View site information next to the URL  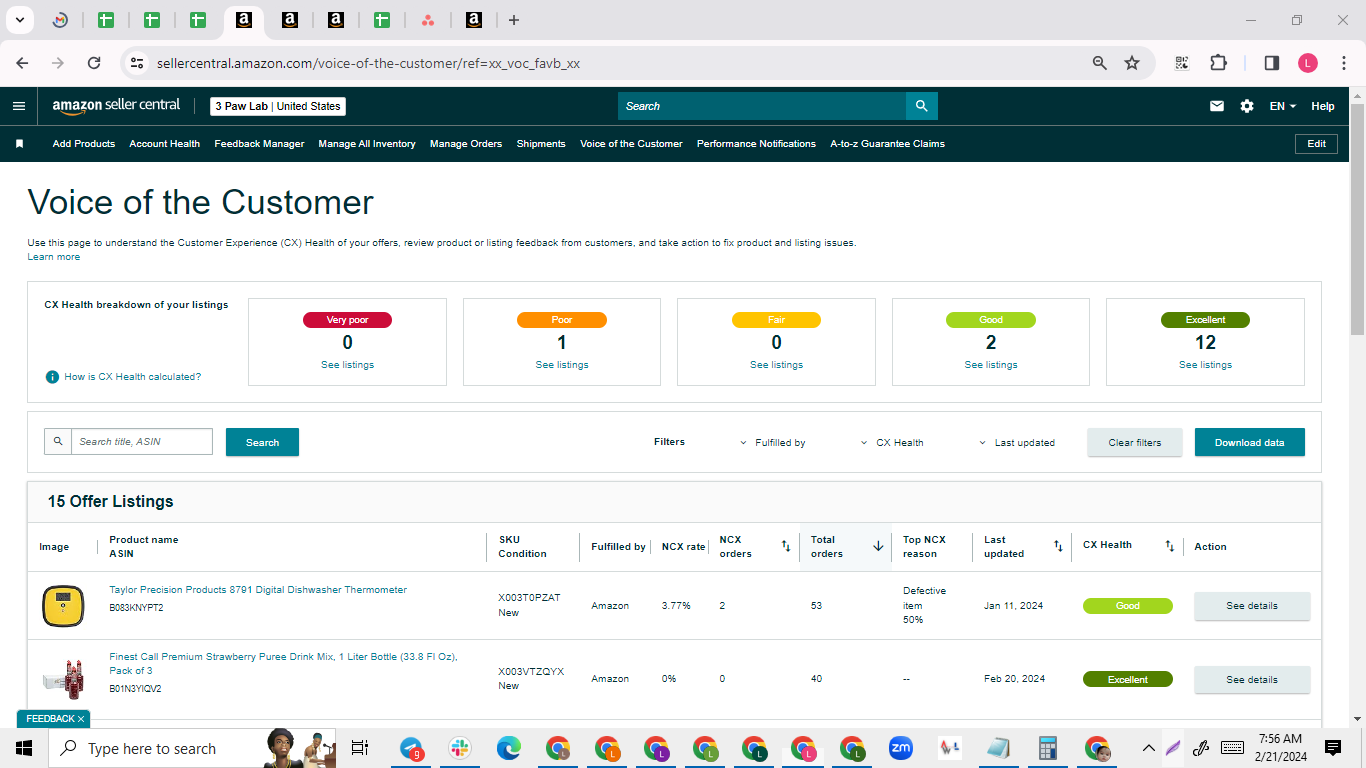coord(137,63)
